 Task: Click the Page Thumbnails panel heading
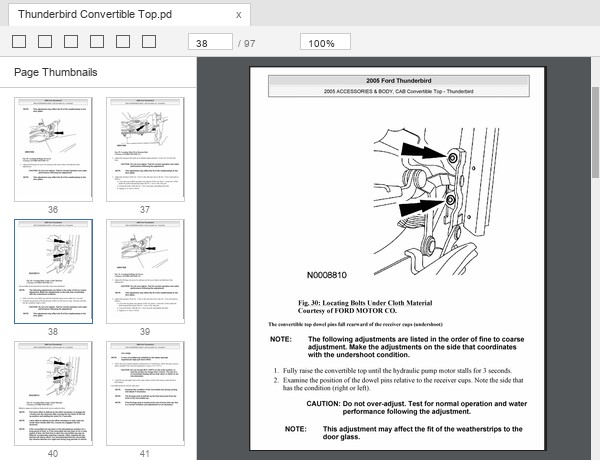56,72
